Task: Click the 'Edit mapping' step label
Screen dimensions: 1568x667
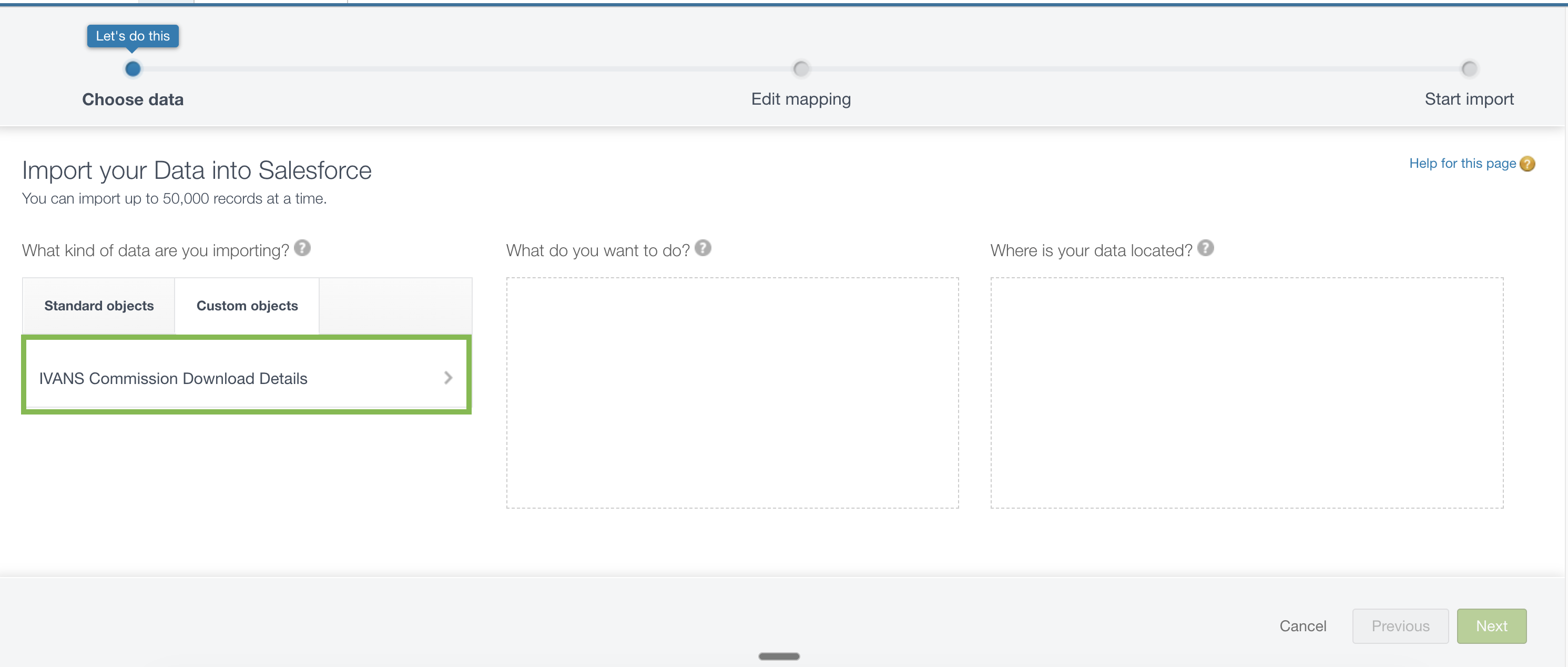Action: point(801,99)
